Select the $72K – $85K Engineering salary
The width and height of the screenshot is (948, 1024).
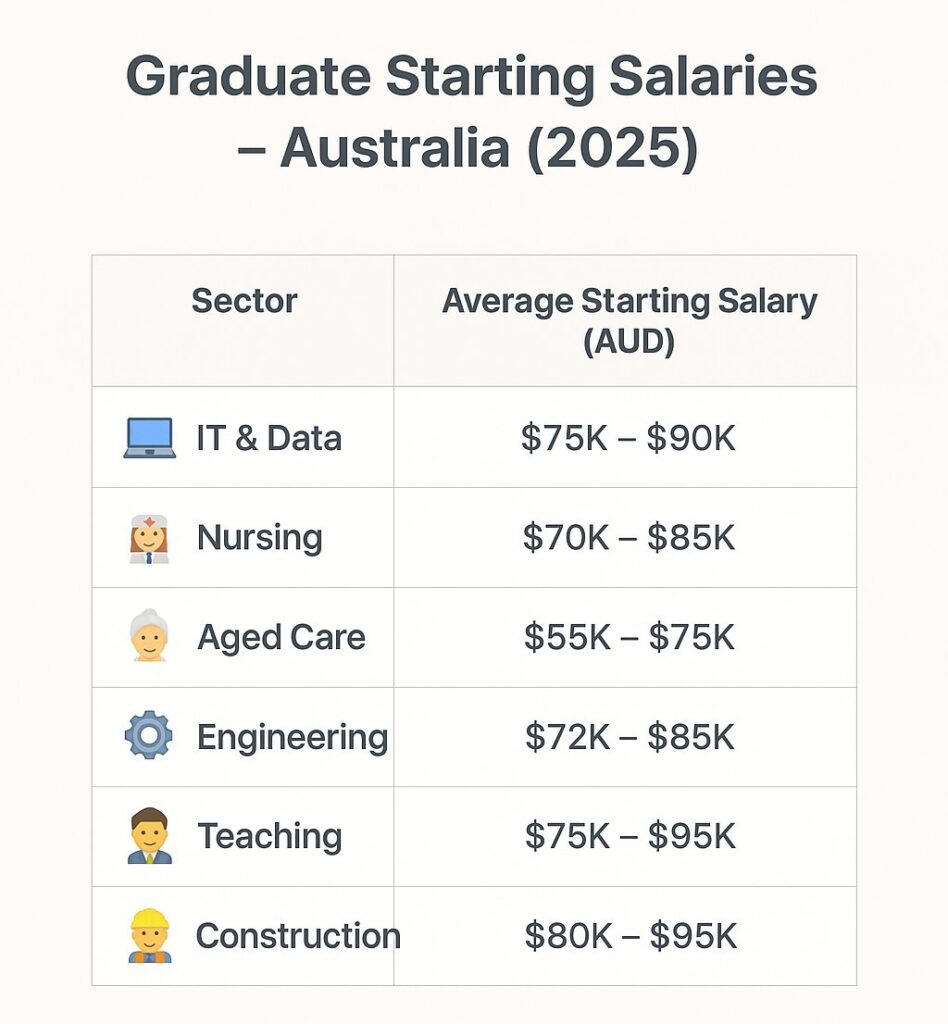pos(629,737)
